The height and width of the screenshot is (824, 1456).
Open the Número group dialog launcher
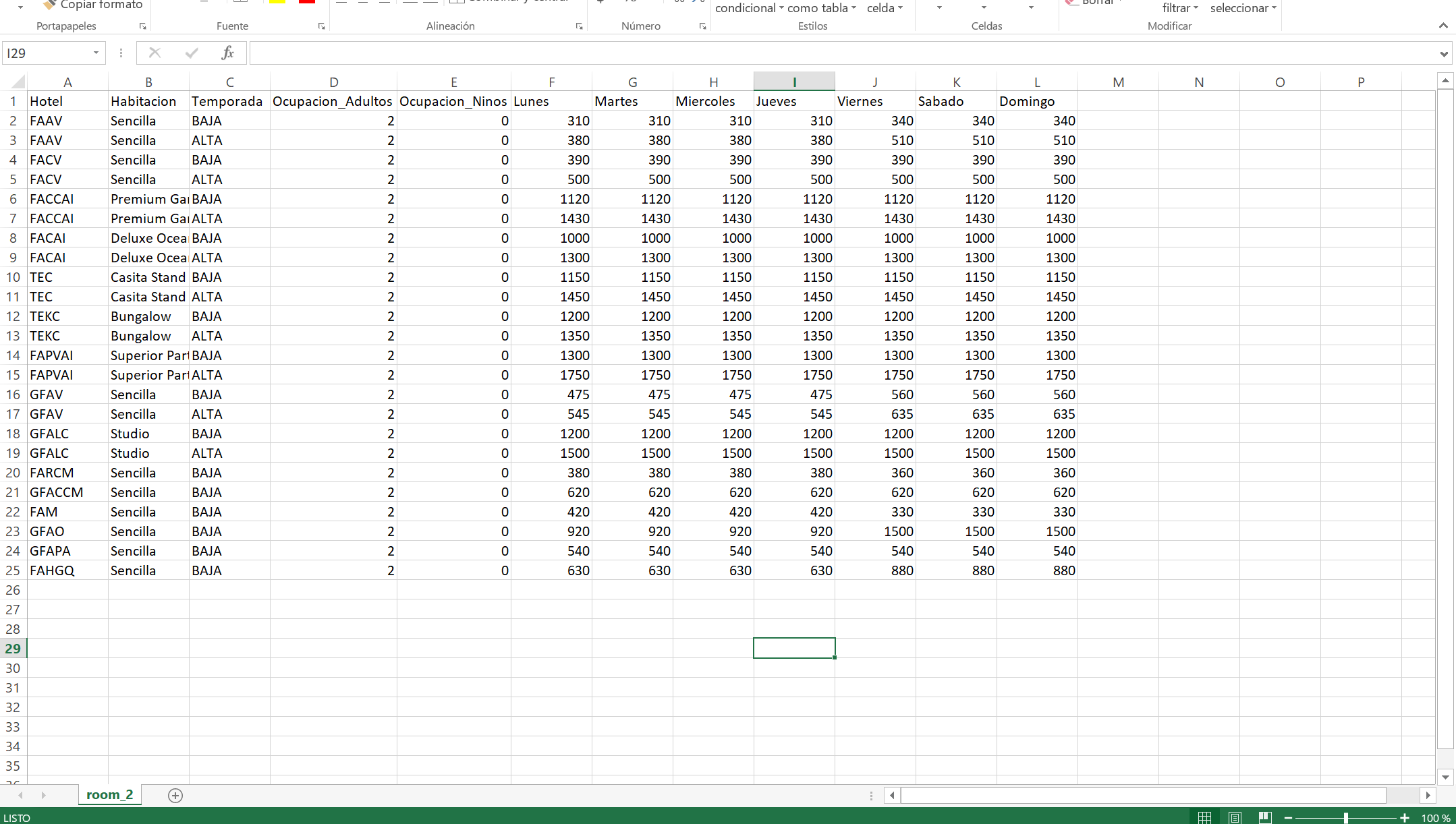point(702,26)
